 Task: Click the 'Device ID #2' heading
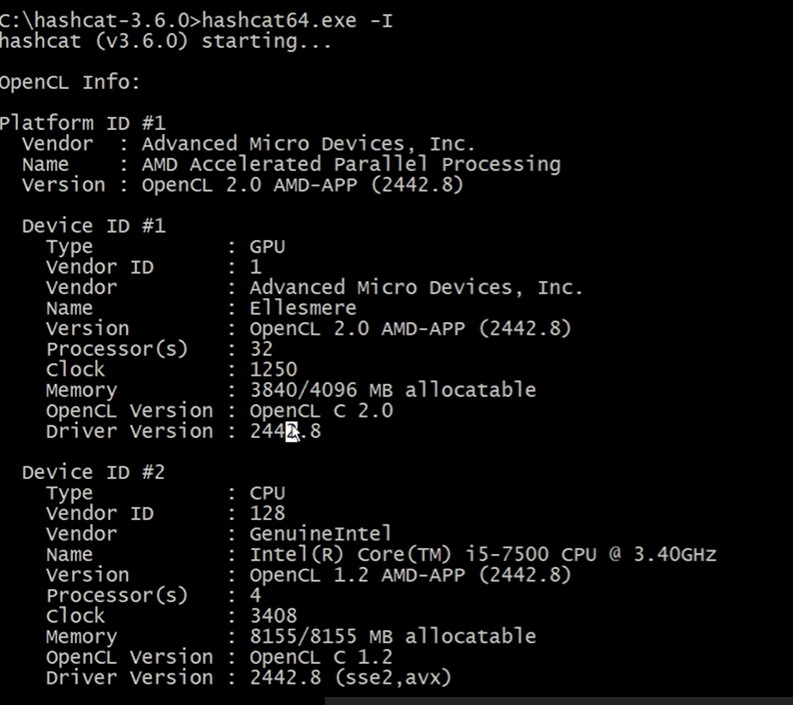click(x=94, y=472)
